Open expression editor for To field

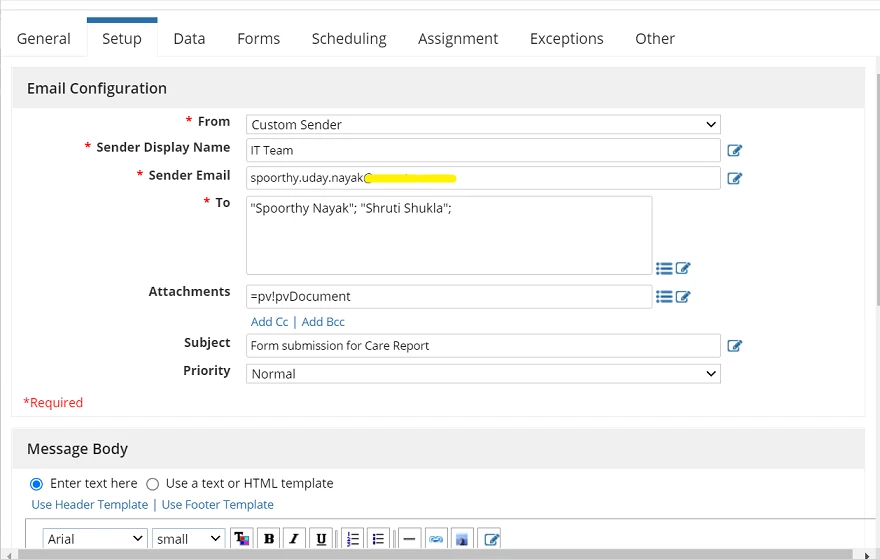(683, 268)
